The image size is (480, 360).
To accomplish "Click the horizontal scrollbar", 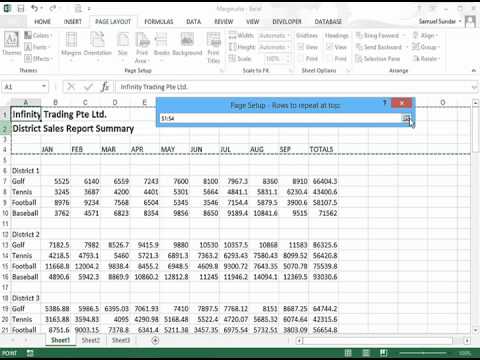I will (x=377, y=341).
